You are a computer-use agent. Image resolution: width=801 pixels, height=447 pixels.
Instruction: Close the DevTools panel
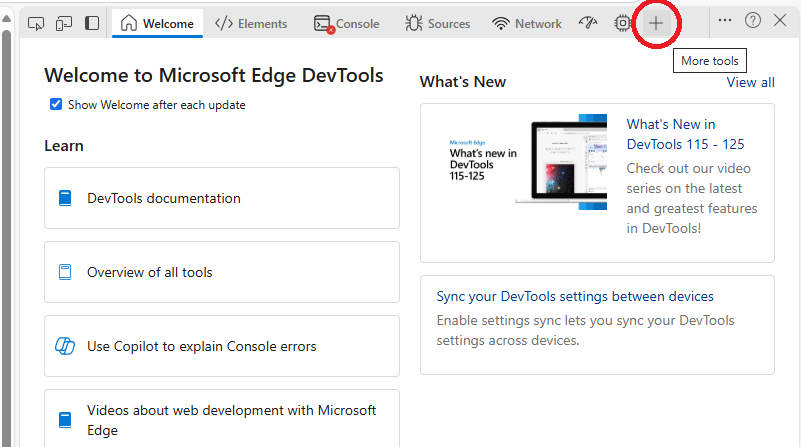(x=780, y=20)
